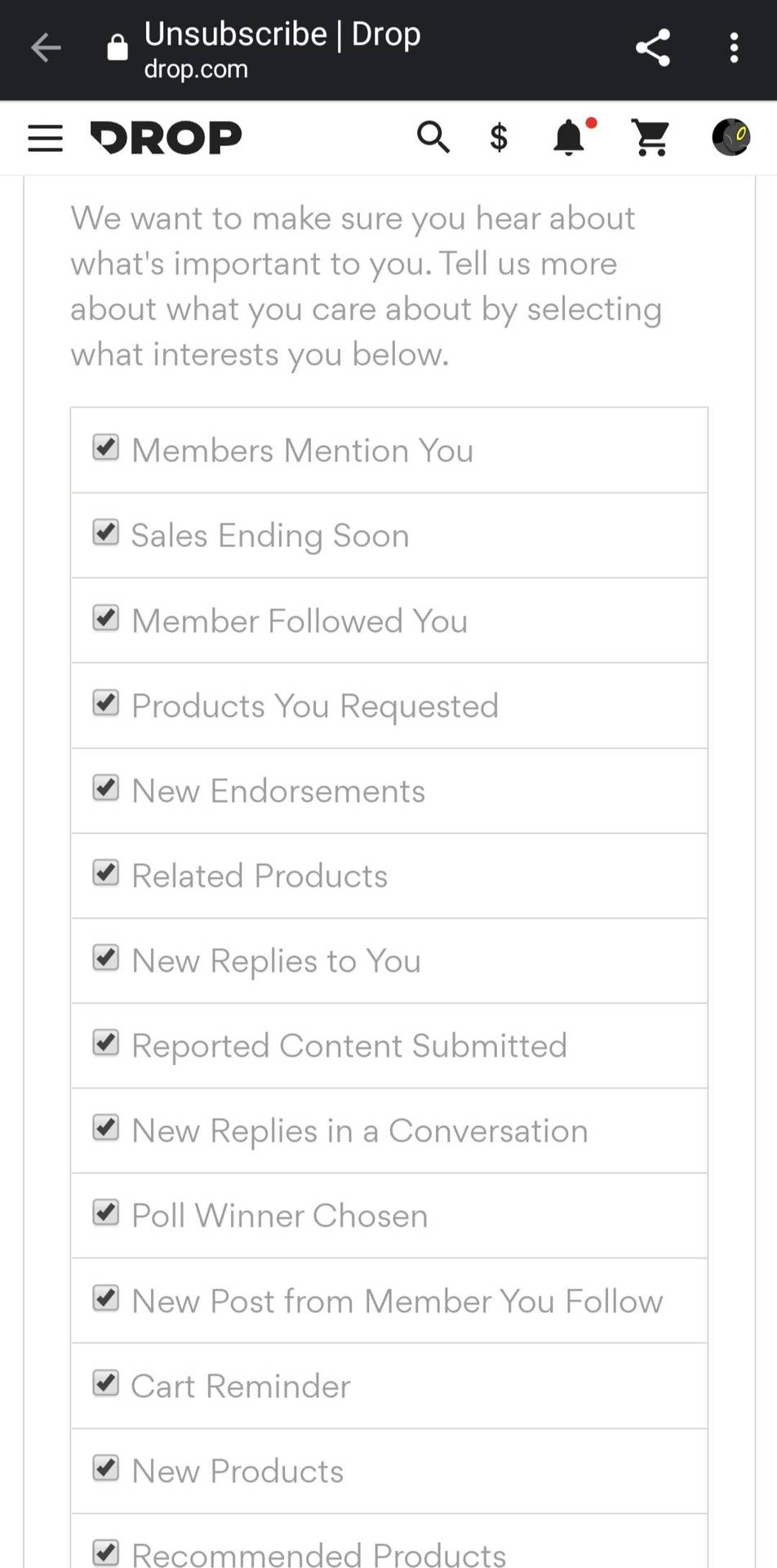Viewport: 777px width, 1568px height.
Task: Toggle Member Followed You checkbox
Action: coord(106,617)
